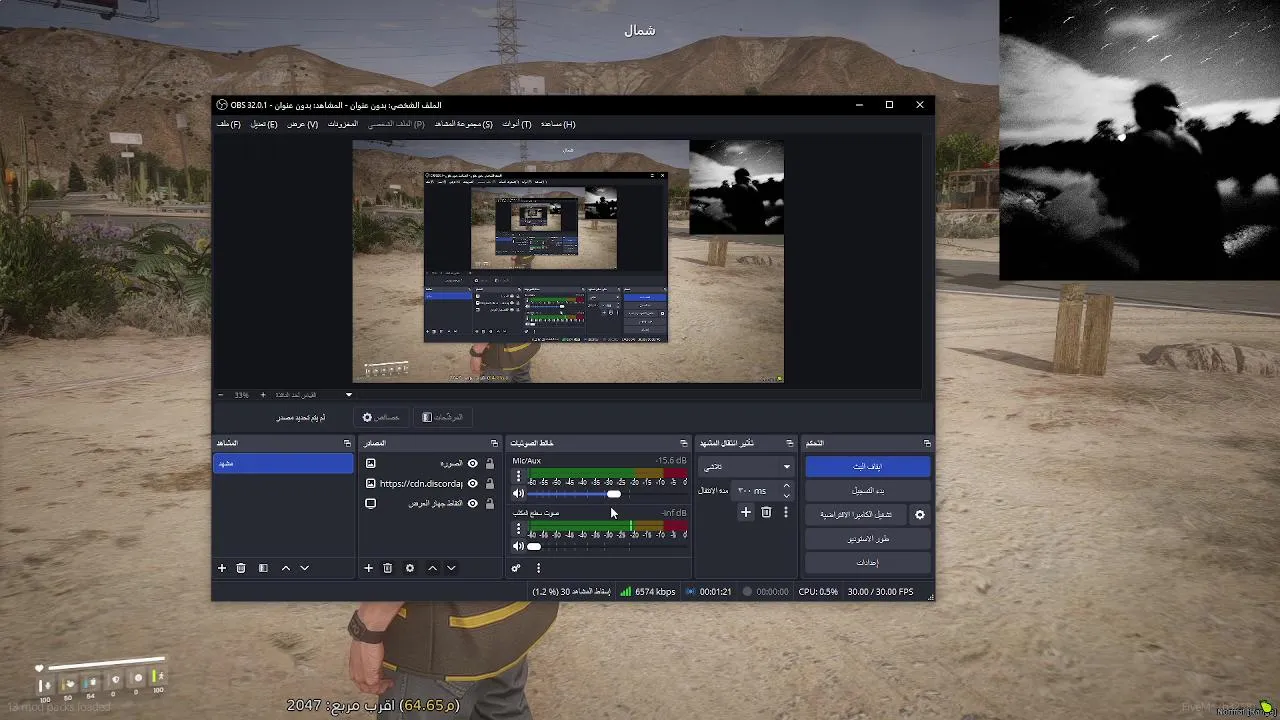This screenshot has height=720, width=1280.
Task: Click the source Properties button above docks
Action: [382, 417]
